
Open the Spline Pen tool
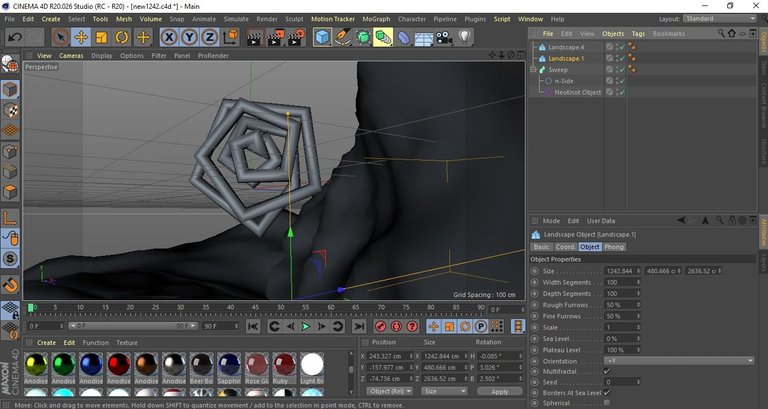(343, 37)
